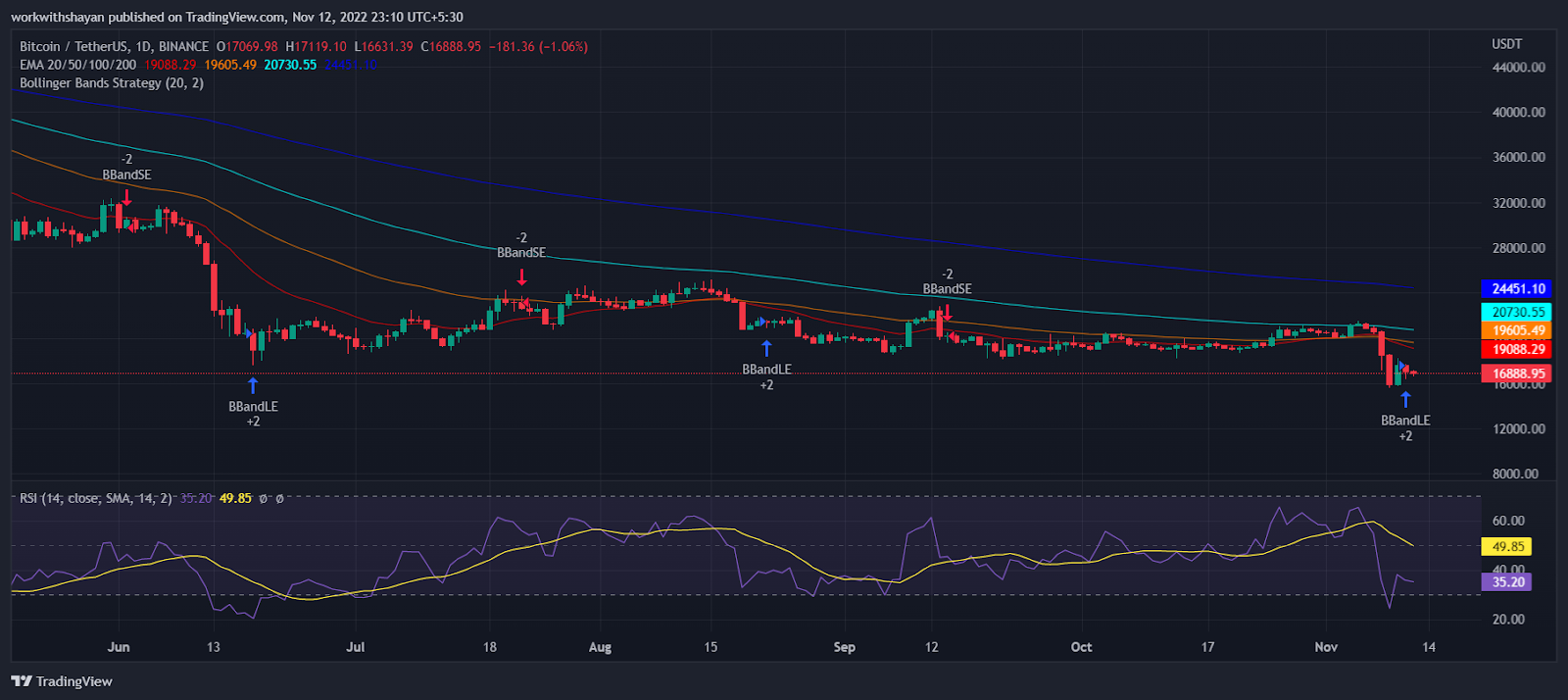Click the close price C16888.95
The width and height of the screenshot is (1568, 700).
[451, 46]
